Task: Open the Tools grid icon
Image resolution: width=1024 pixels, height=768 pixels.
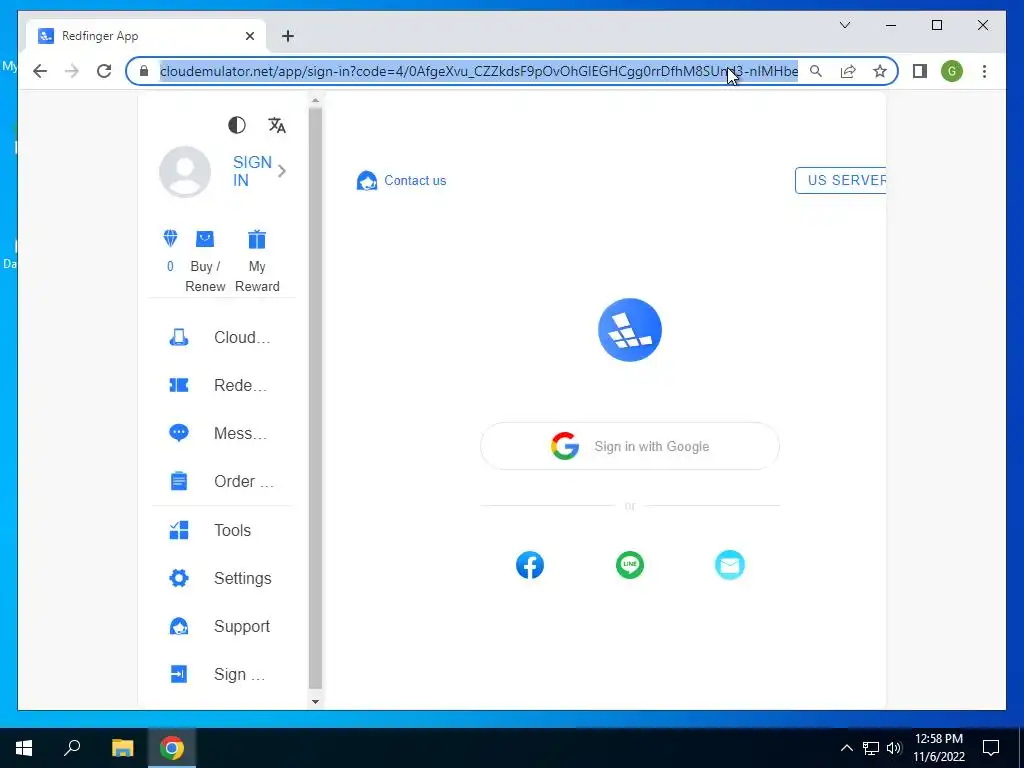Action: (x=179, y=530)
